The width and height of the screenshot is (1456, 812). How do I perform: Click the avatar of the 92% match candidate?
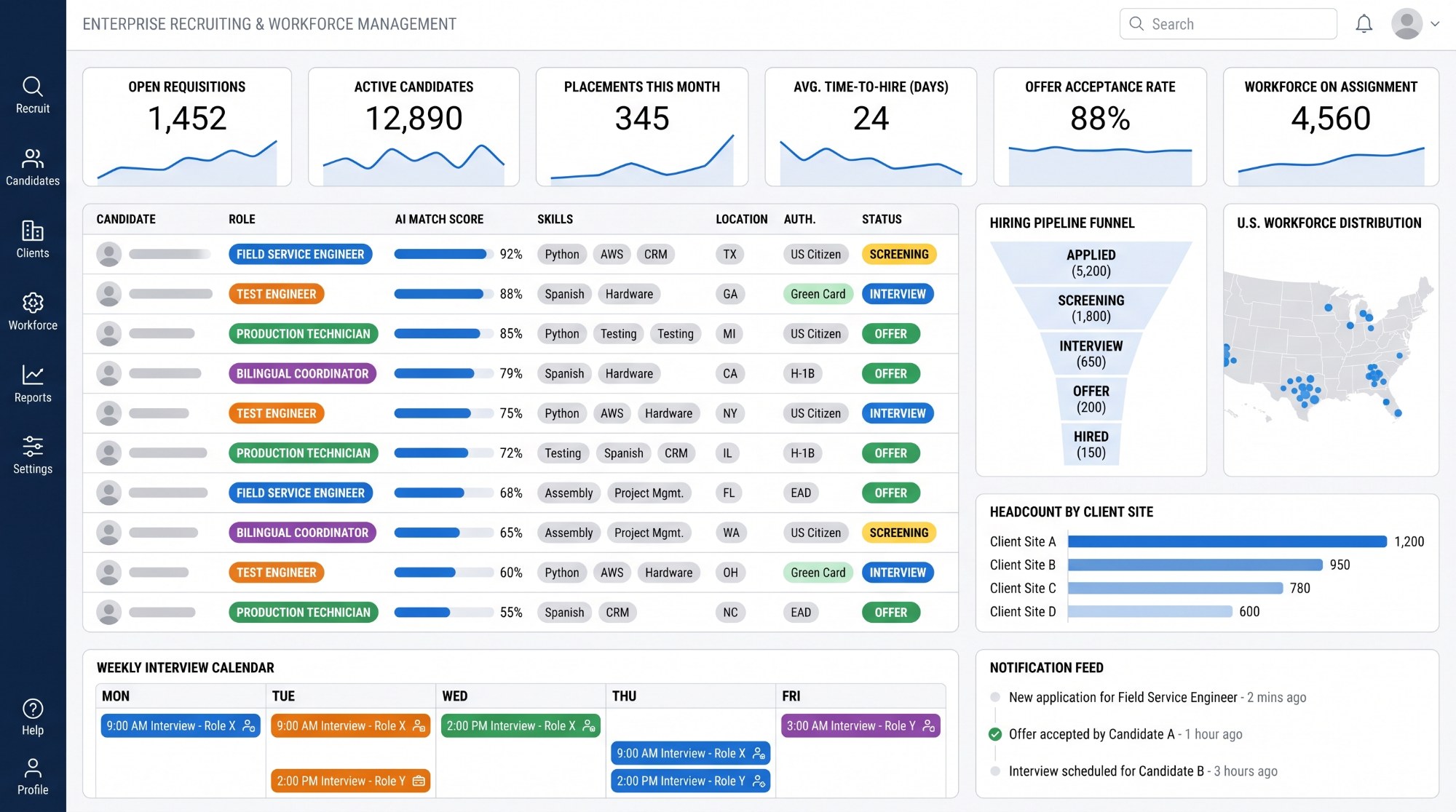(x=109, y=254)
